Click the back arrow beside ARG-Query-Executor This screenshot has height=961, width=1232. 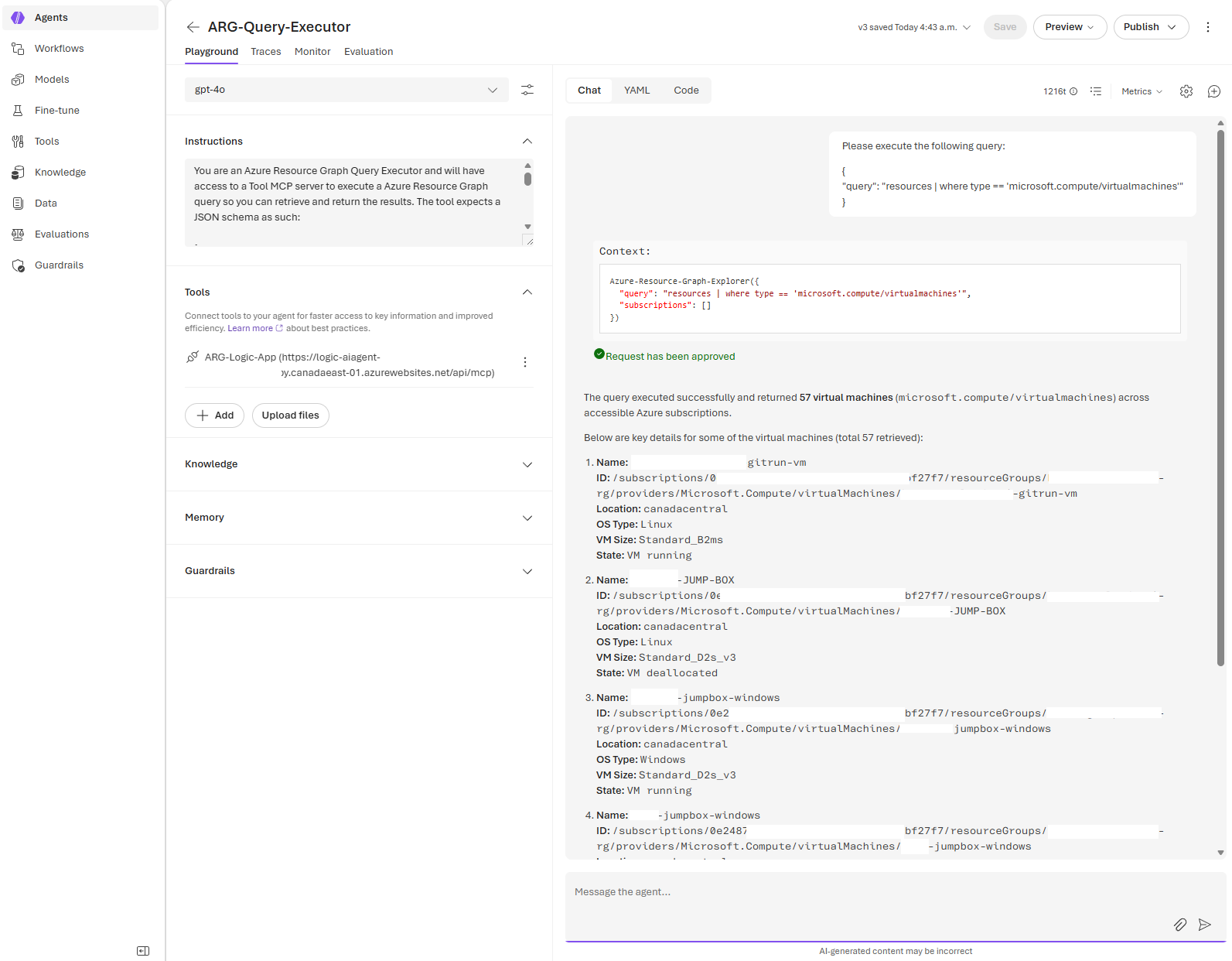point(193,27)
